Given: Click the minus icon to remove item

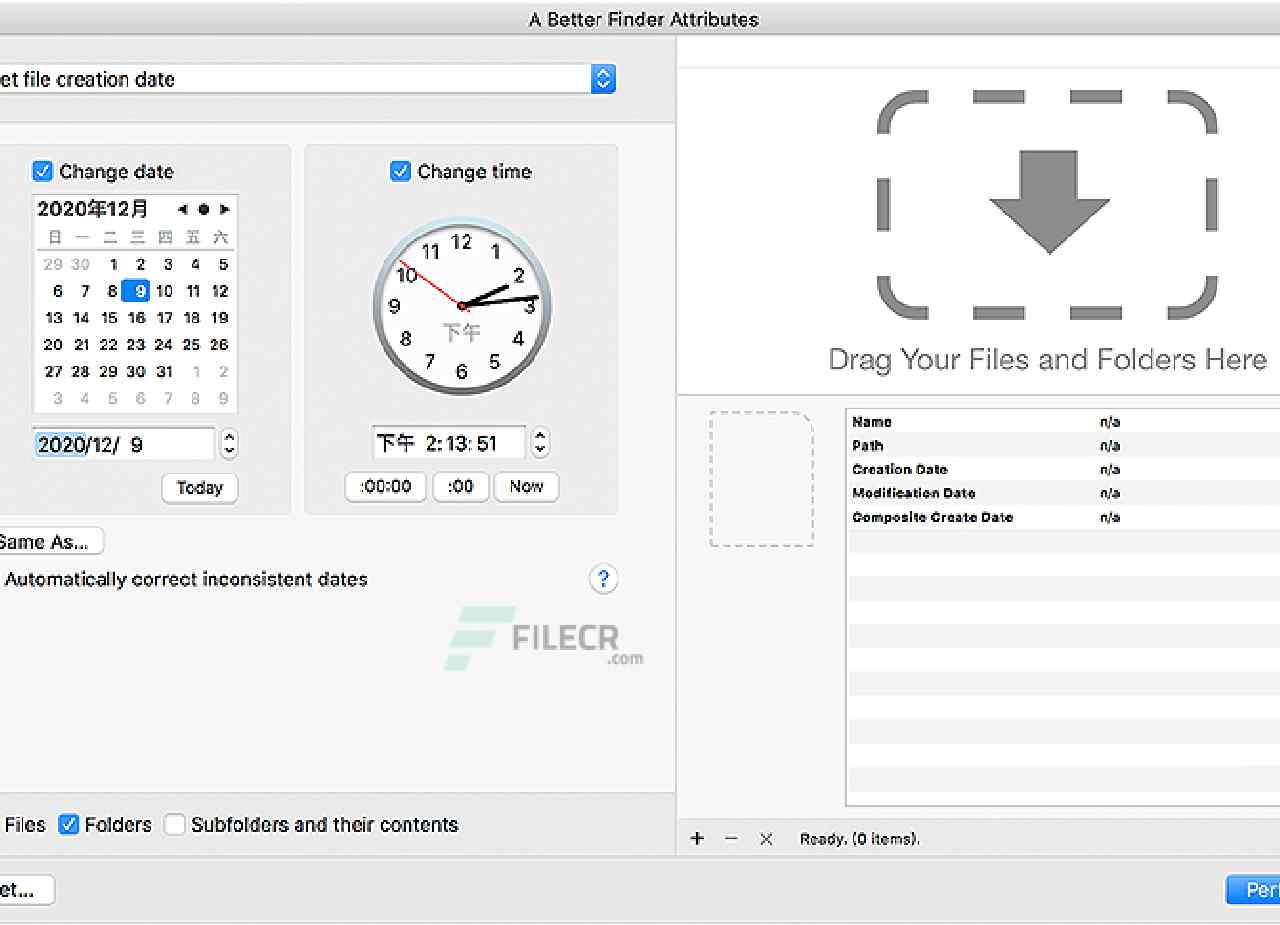Looking at the screenshot, I should pos(731,839).
